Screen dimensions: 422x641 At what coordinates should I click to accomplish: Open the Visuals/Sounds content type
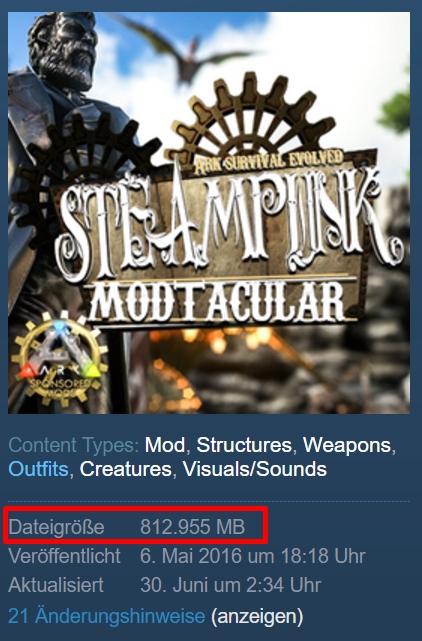click(x=255, y=469)
